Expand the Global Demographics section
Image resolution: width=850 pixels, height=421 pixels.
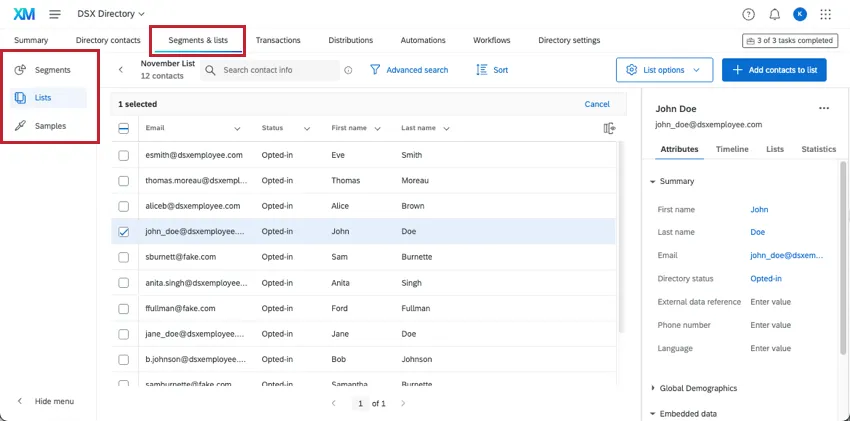tap(653, 388)
